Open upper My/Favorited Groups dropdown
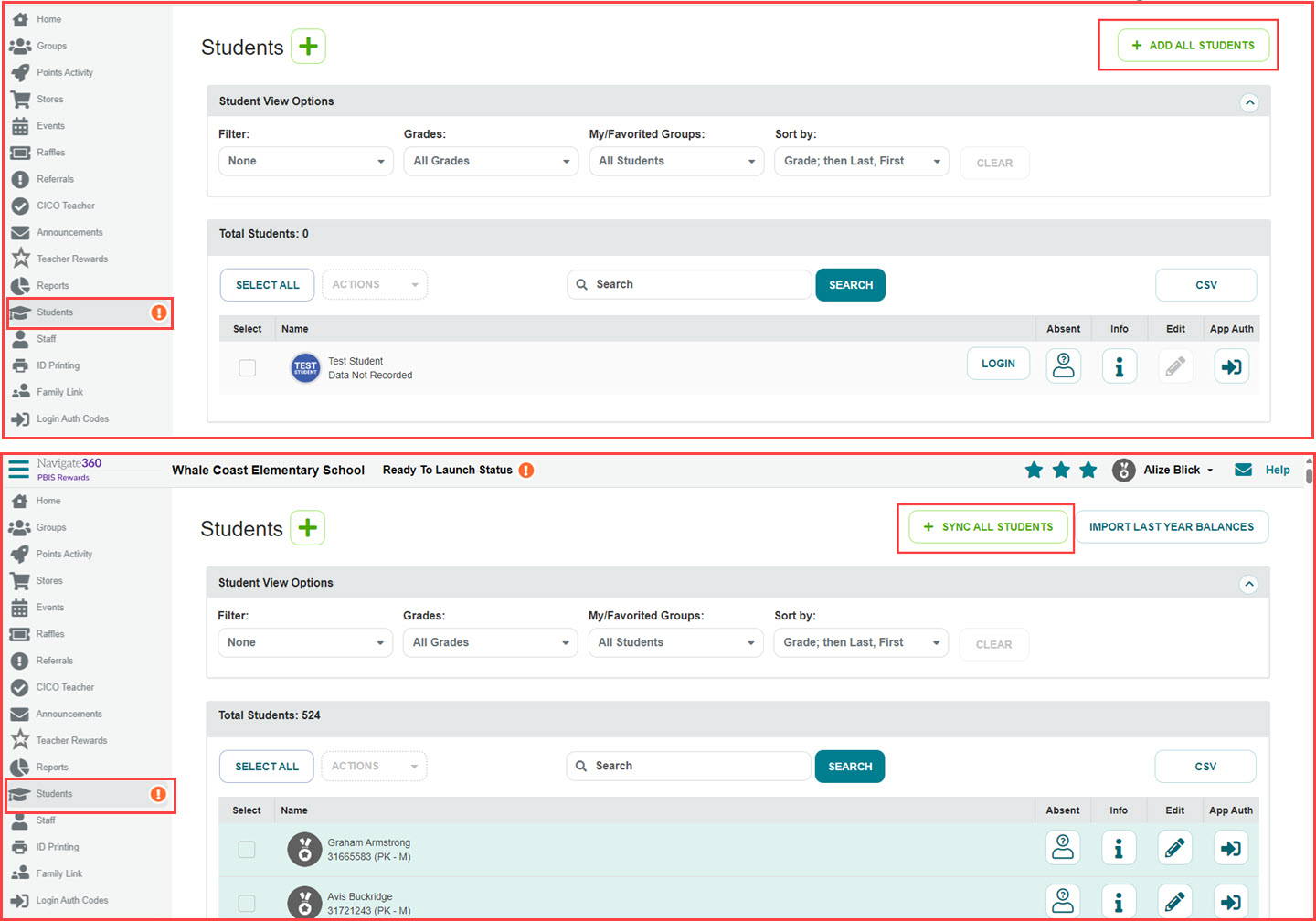This screenshot has height=921, width=1316. [676, 161]
